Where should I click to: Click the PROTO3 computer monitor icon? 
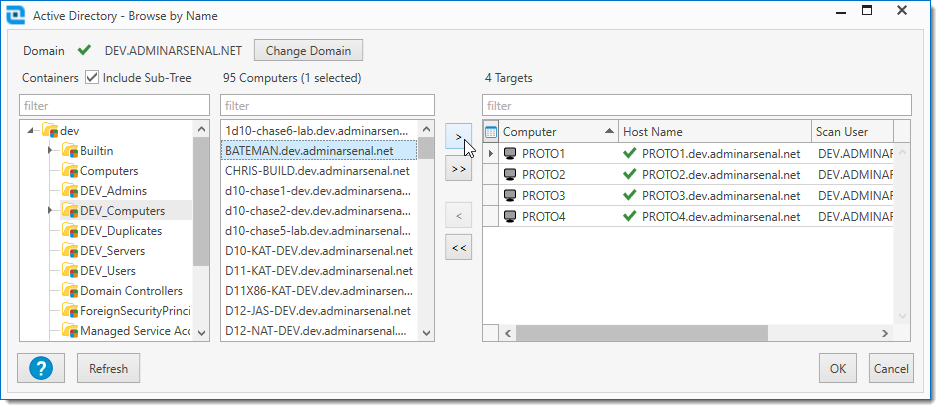[x=510, y=196]
